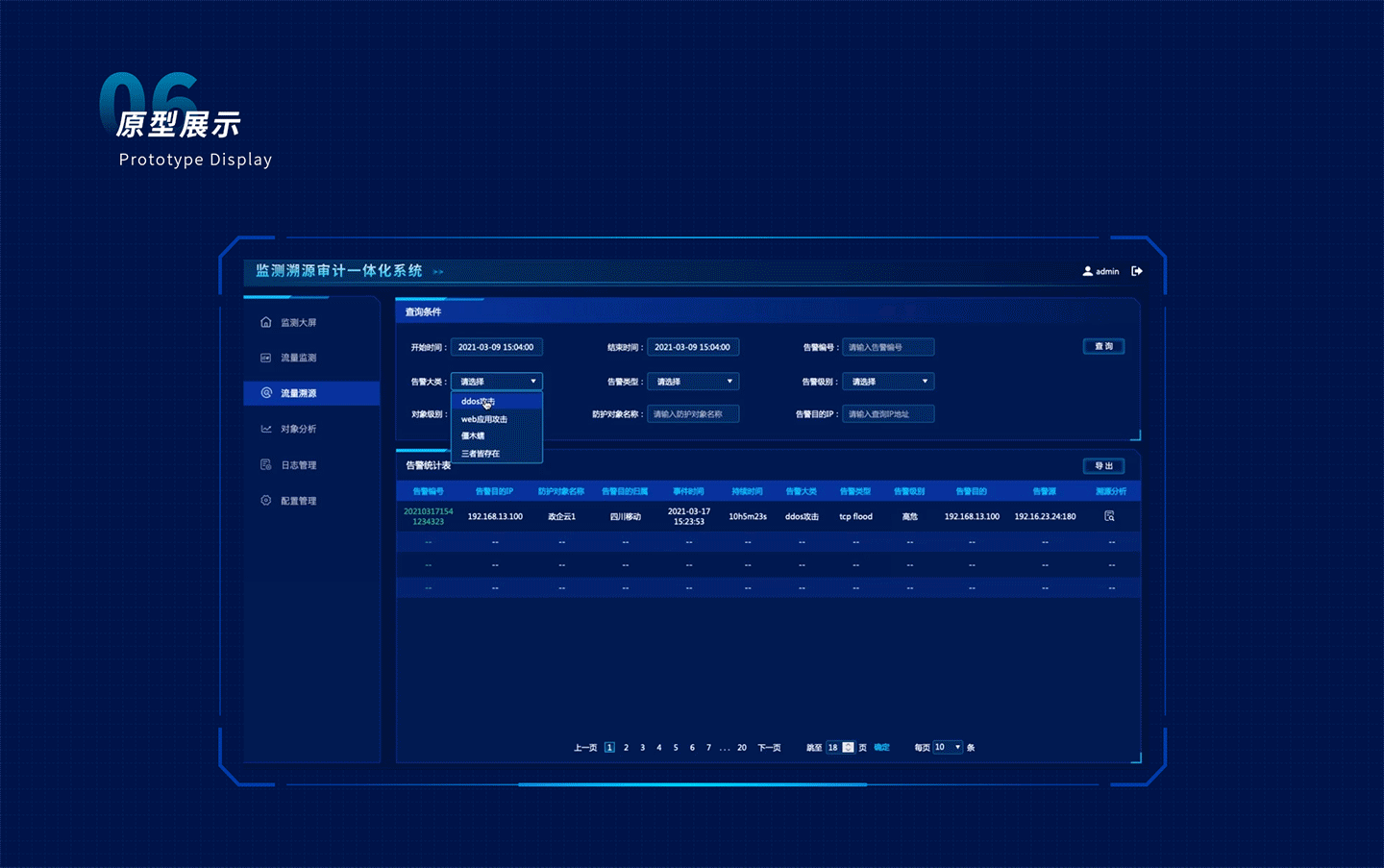The image size is (1384, 868).
Task: Go to page 20
Action: pyautogui.click(x=741, y=748)
